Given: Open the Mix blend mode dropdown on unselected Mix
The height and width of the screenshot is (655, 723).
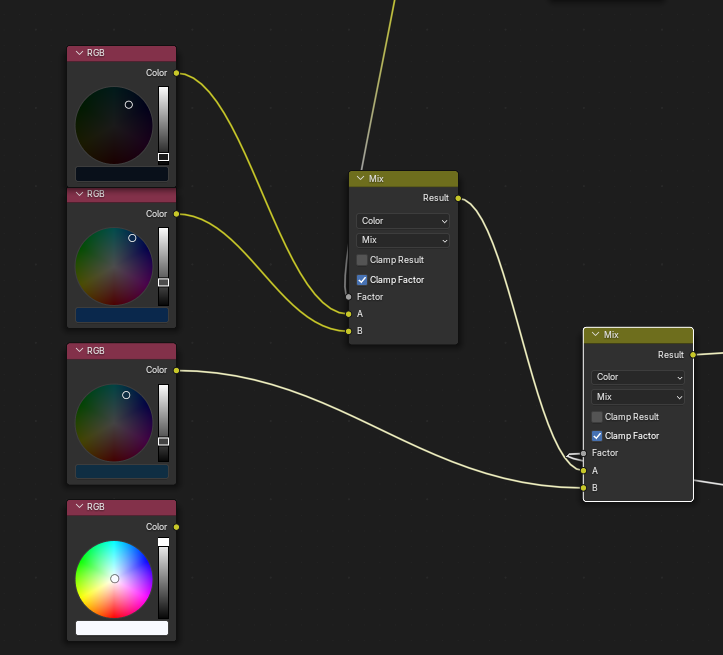Looking at the screenshot, I should pyautogui.click(x=403, y=240).
